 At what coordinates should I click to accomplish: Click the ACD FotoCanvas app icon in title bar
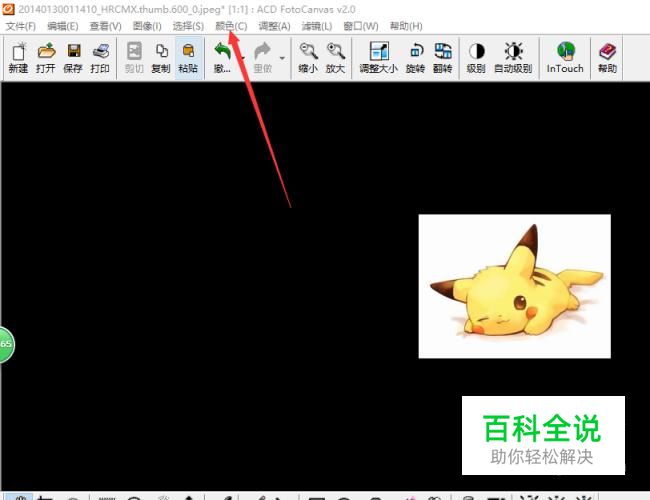tap(8, 8)
